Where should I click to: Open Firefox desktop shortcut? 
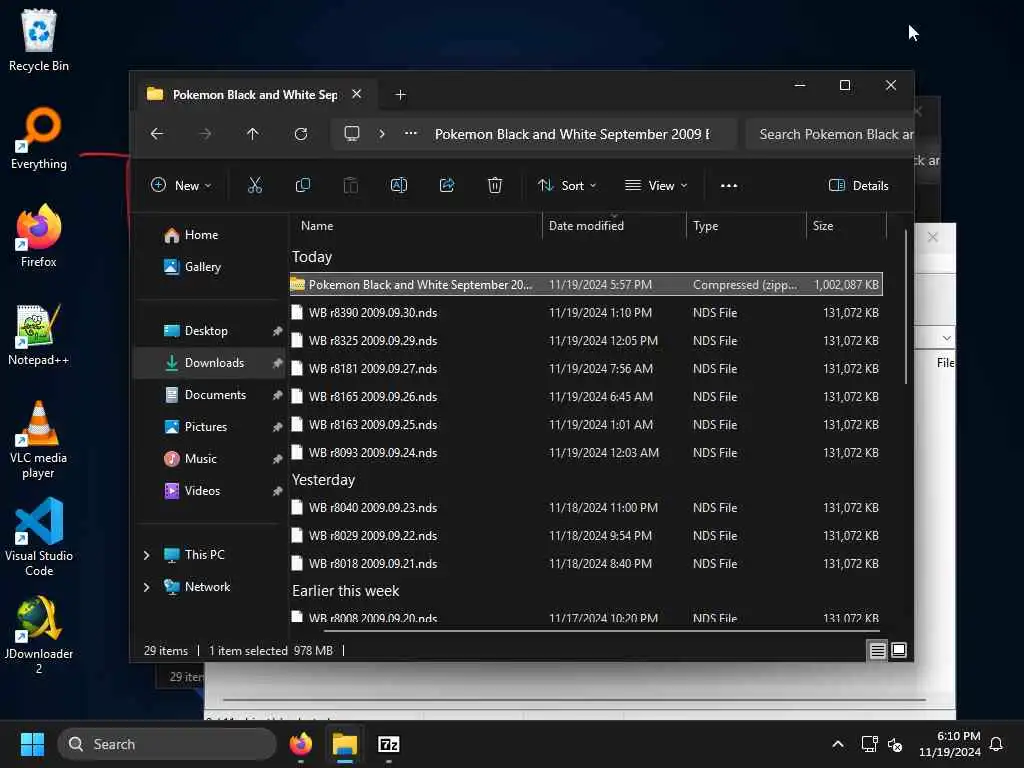[x=39, y=236]
